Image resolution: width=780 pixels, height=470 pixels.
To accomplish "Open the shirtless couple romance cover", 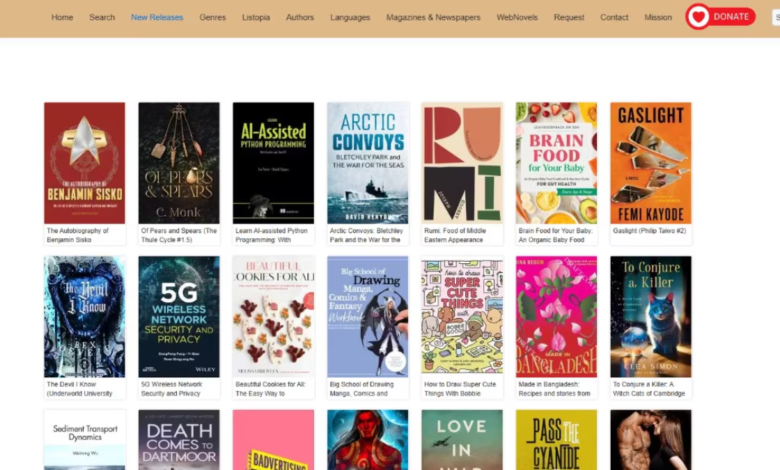I will point(651,440).
